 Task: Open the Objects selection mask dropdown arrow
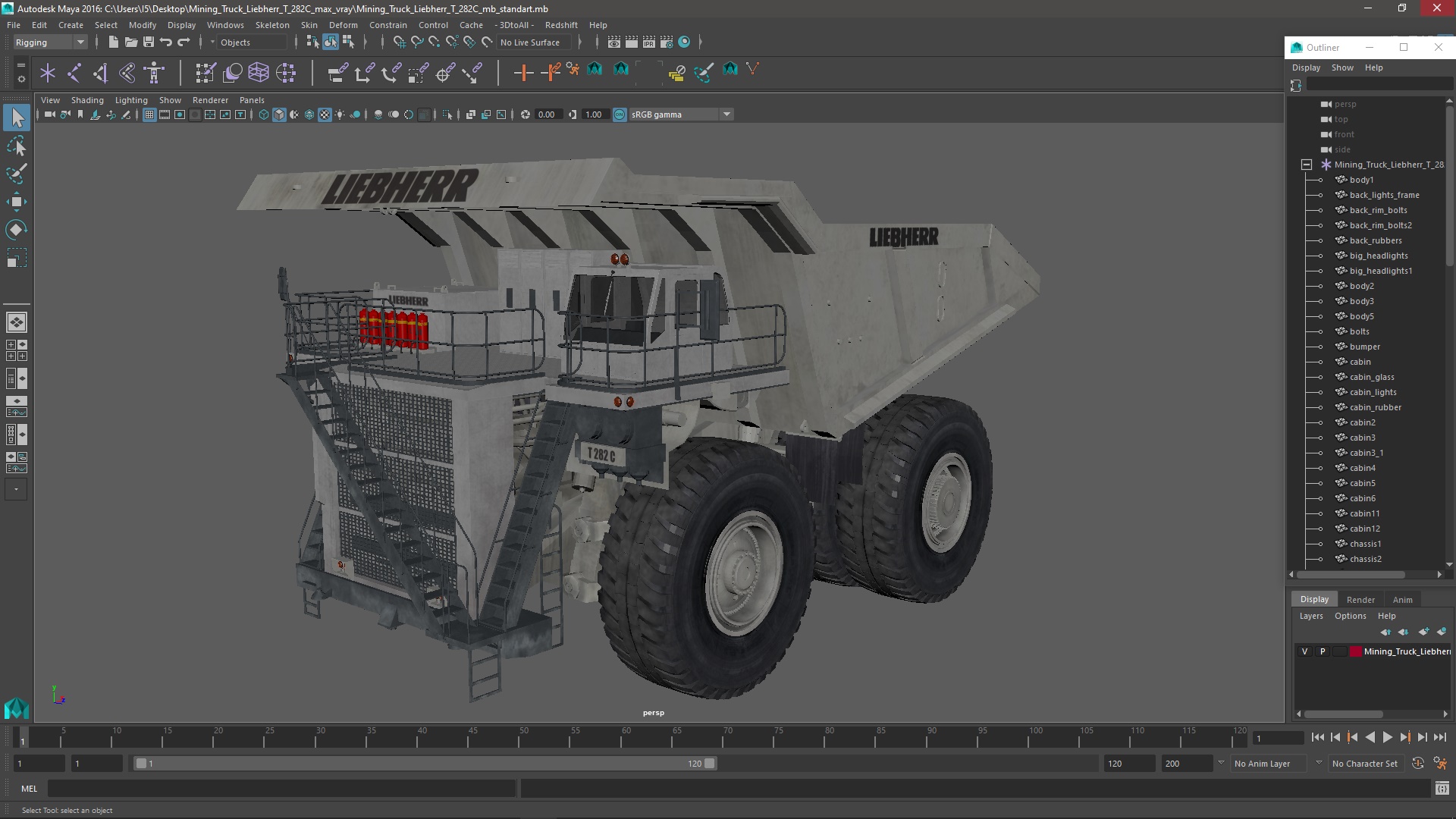point(212,42)
